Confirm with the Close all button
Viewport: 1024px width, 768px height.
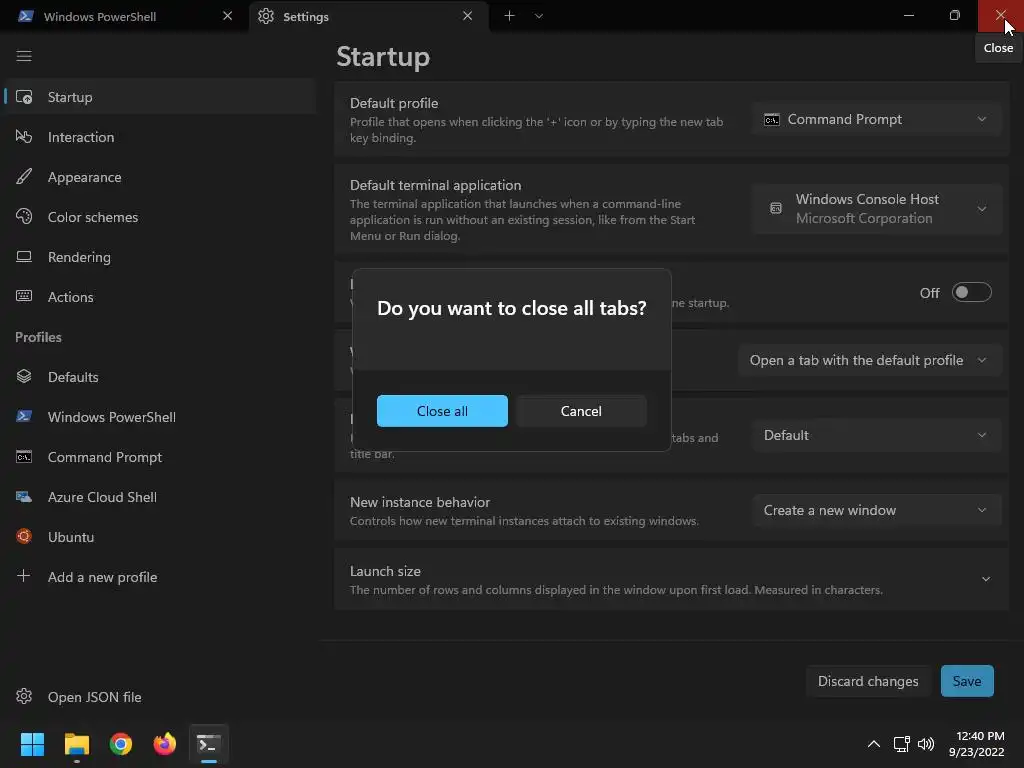pos(442,411)
